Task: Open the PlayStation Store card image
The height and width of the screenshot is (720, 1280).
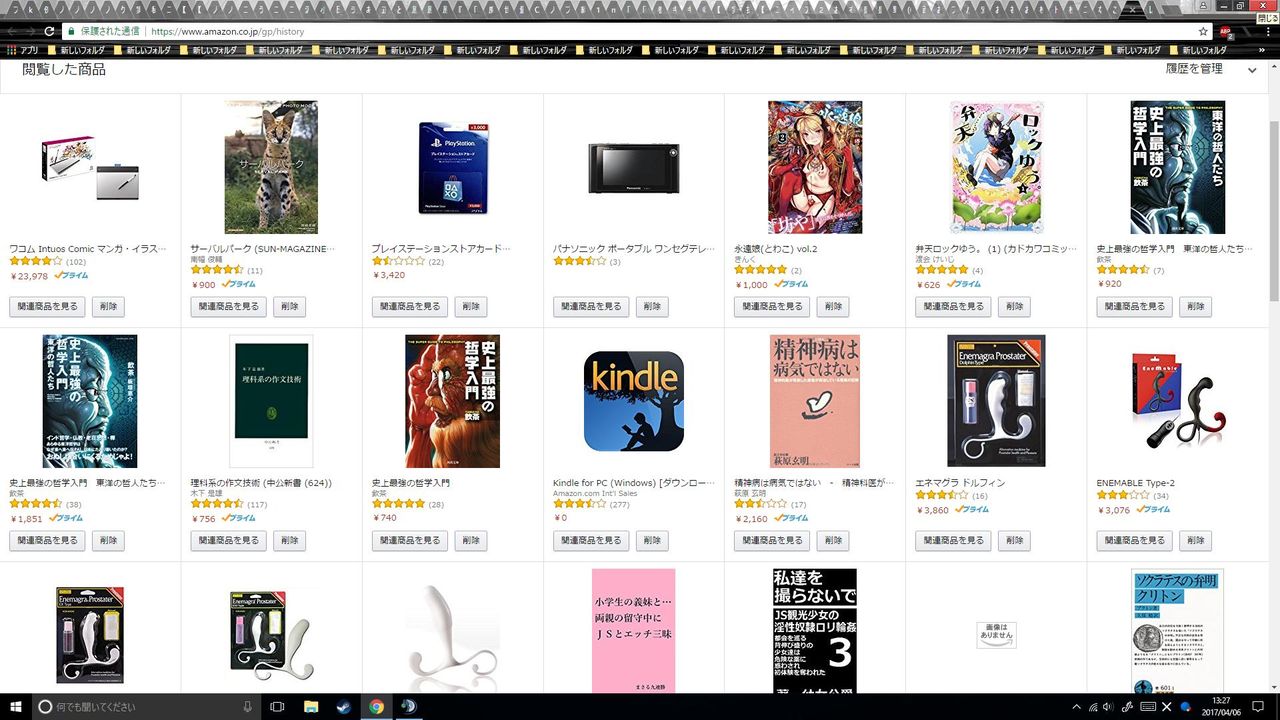Action: [453, 167]
